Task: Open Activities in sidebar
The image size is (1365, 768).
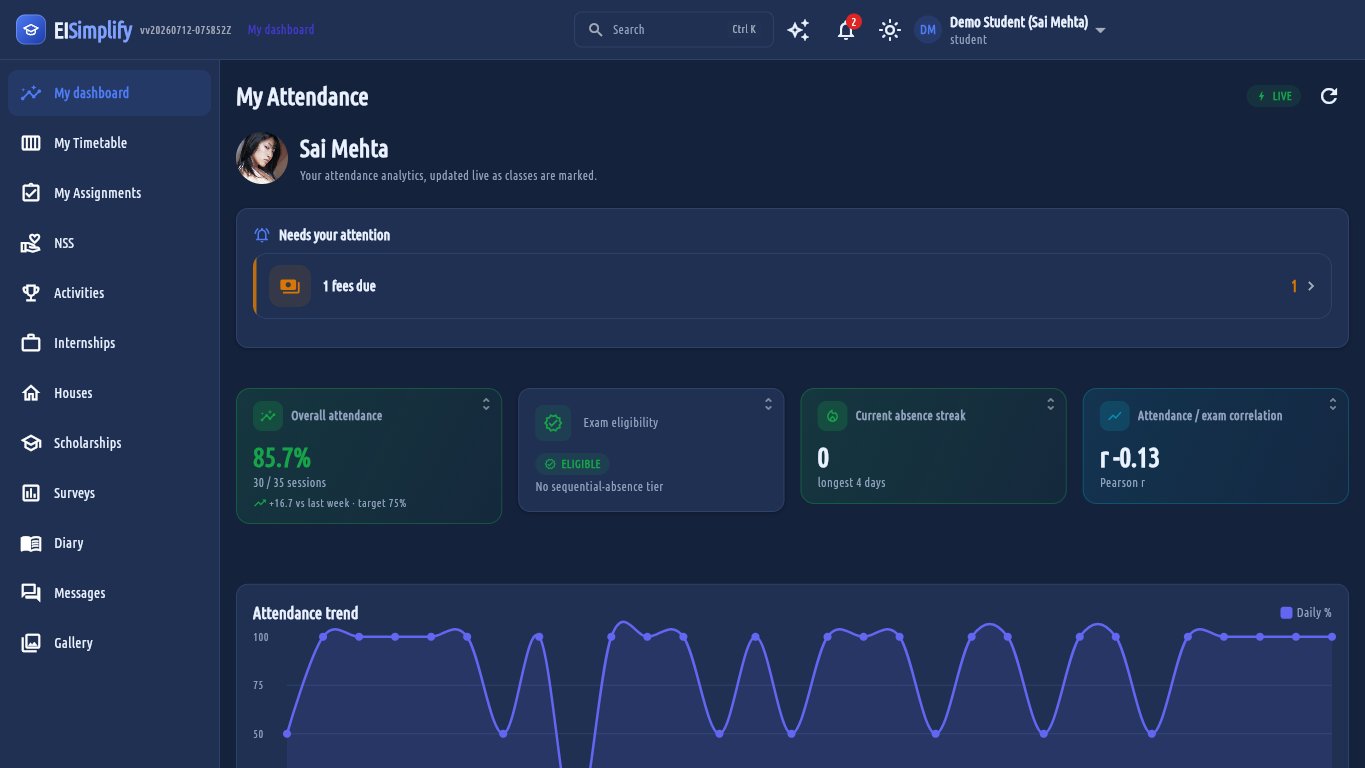Action: click(109, 293)
